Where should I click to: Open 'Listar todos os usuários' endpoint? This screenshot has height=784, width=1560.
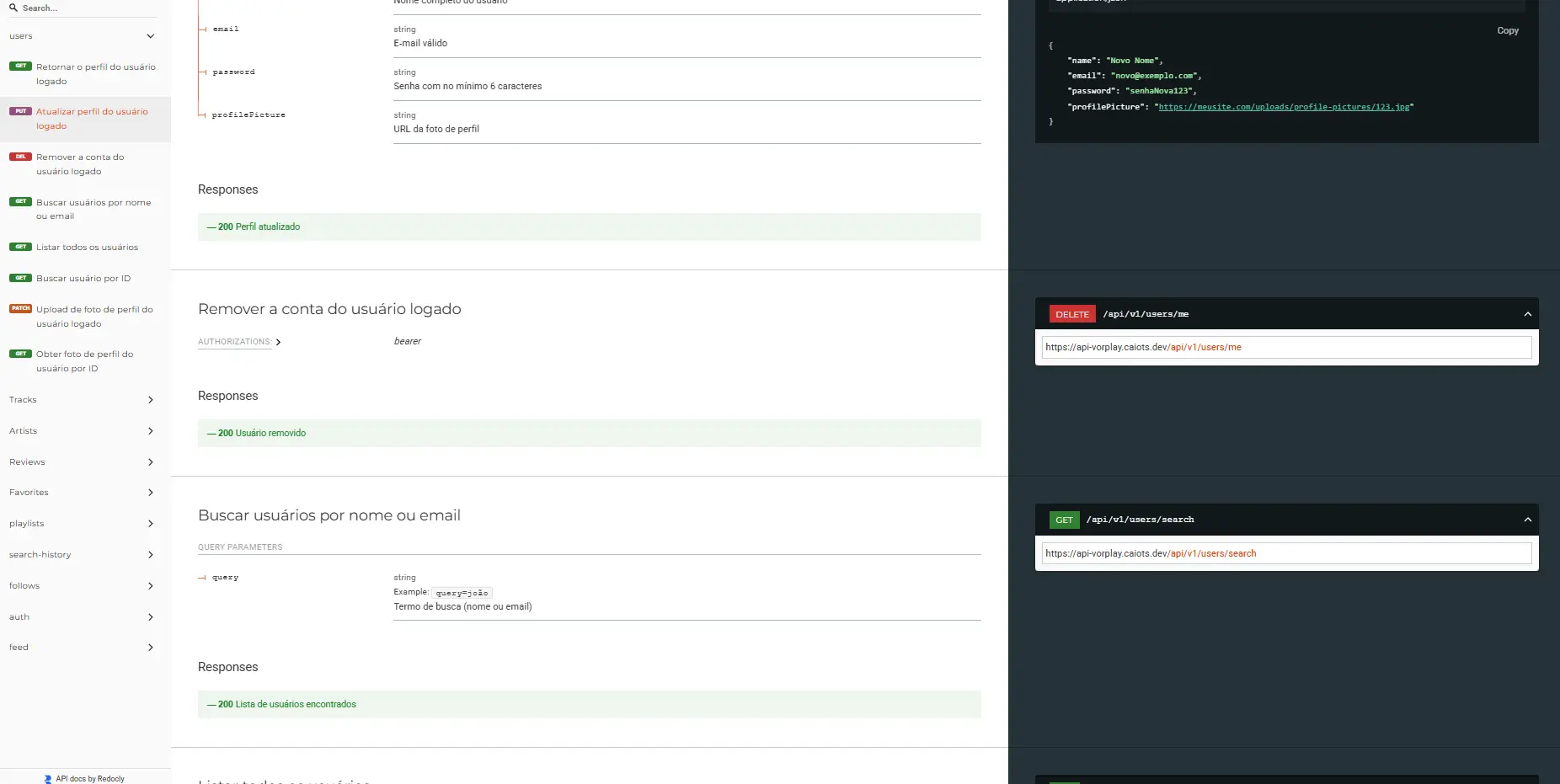87,248
